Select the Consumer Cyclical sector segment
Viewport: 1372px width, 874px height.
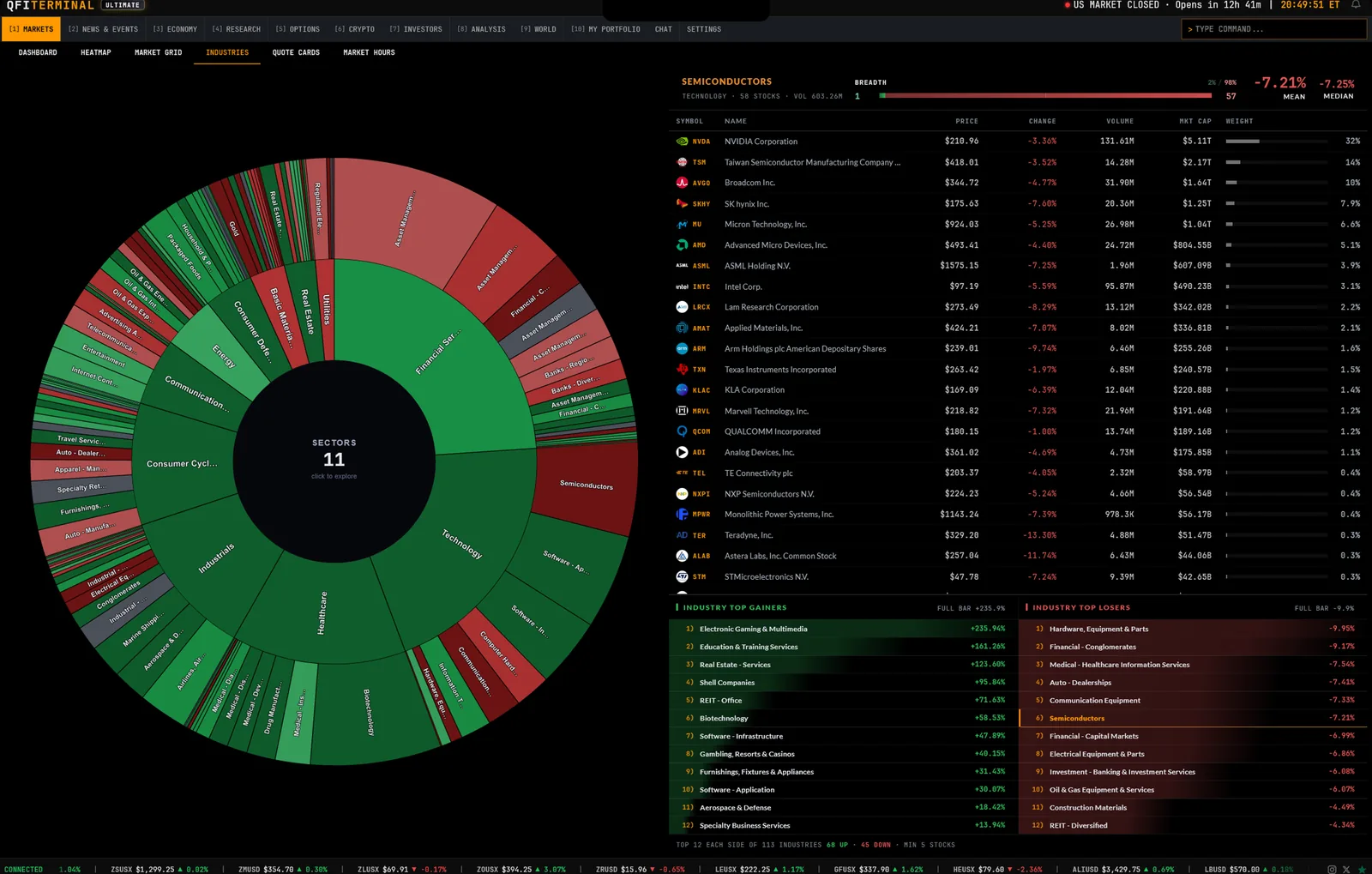pyautogui.click(x=182, y=464)
